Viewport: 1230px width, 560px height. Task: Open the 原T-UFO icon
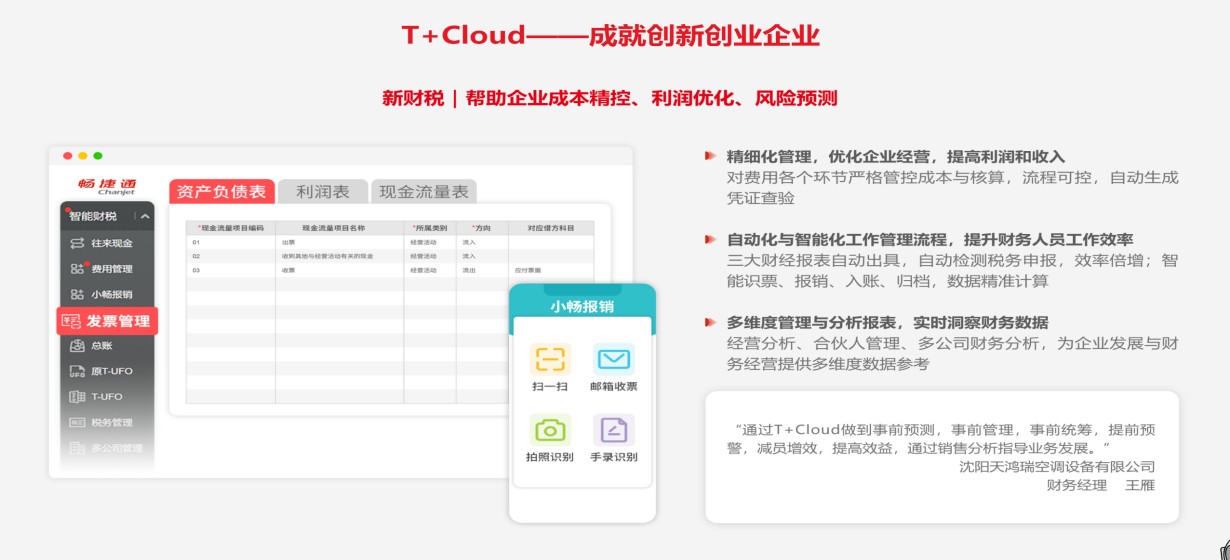[77, 371]
